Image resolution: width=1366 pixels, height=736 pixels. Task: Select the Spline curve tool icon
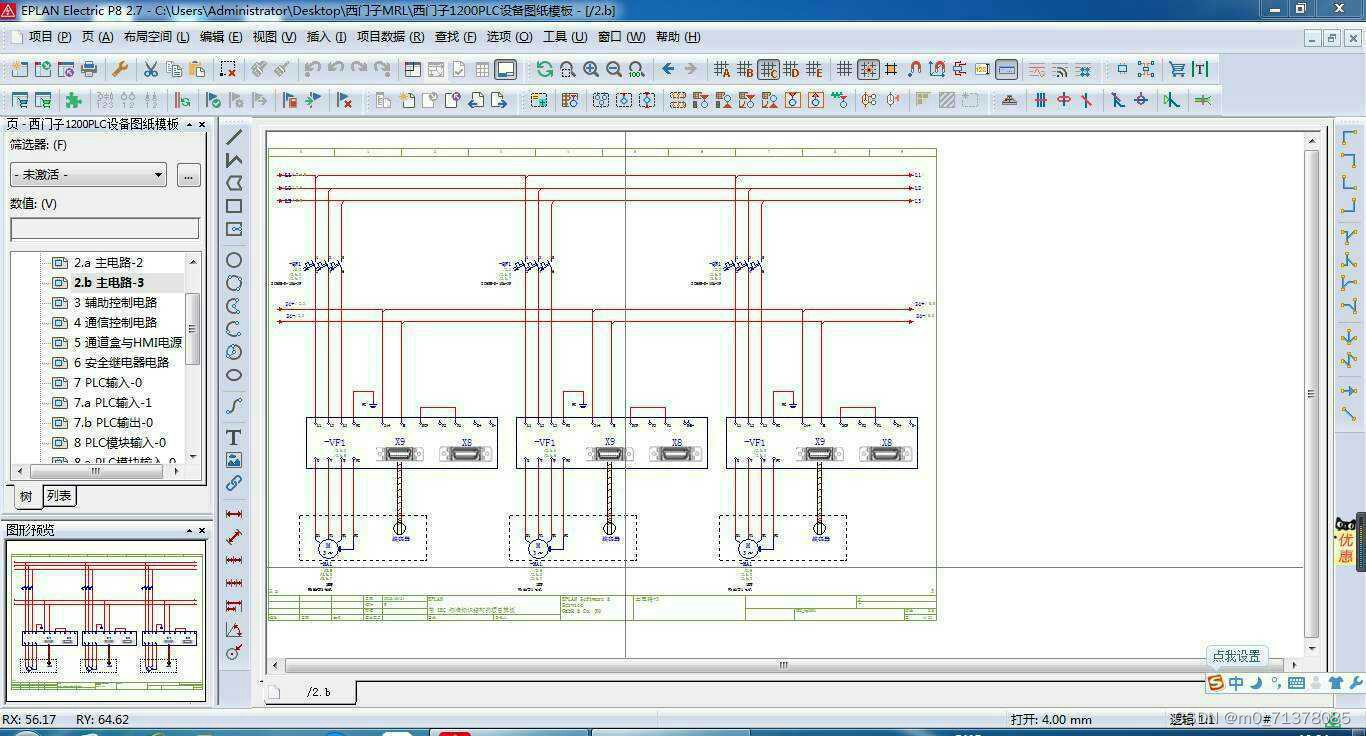[x=234, y=406]
